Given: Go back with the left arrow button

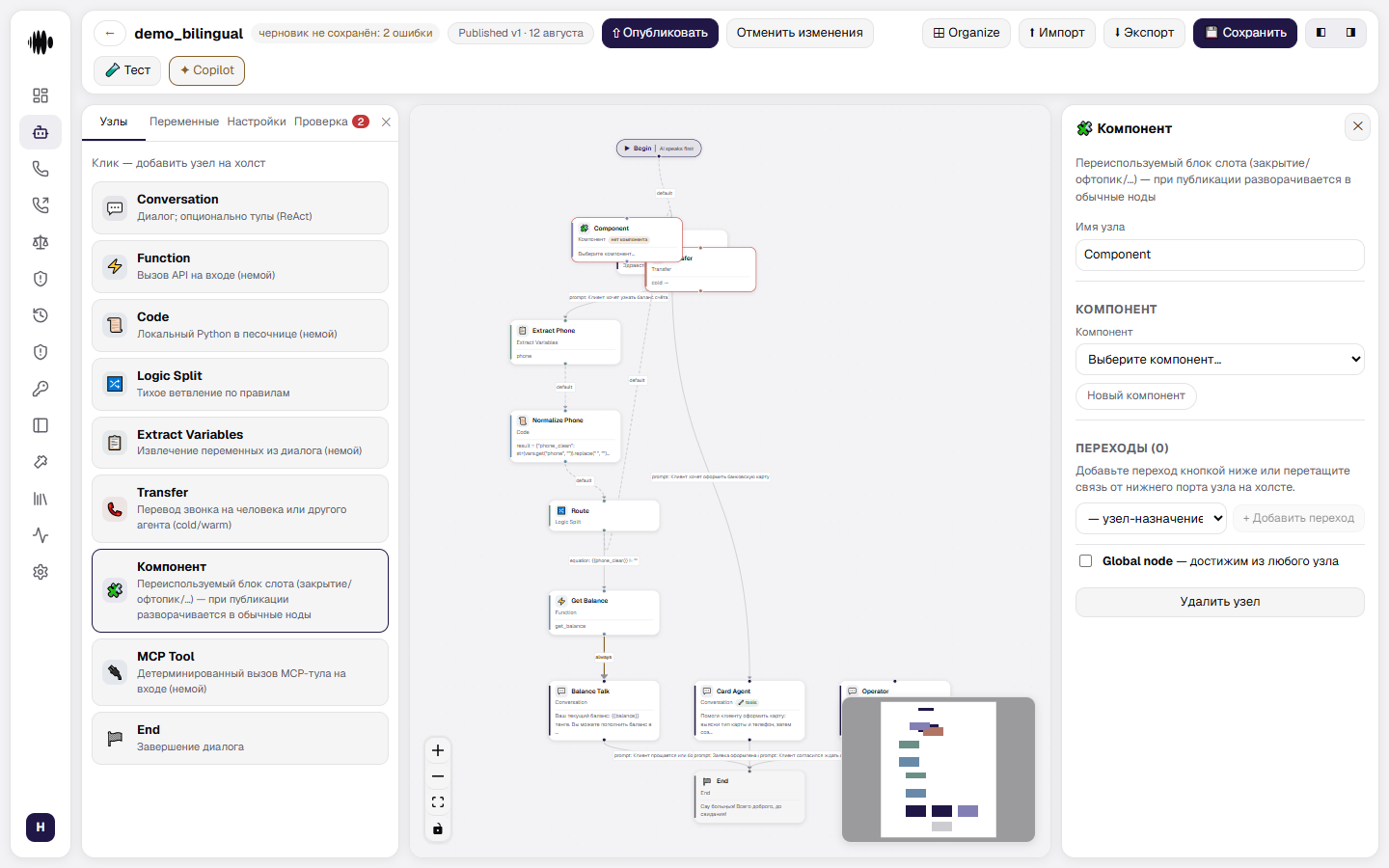Looking at the screenshot, I should [110, 33].
